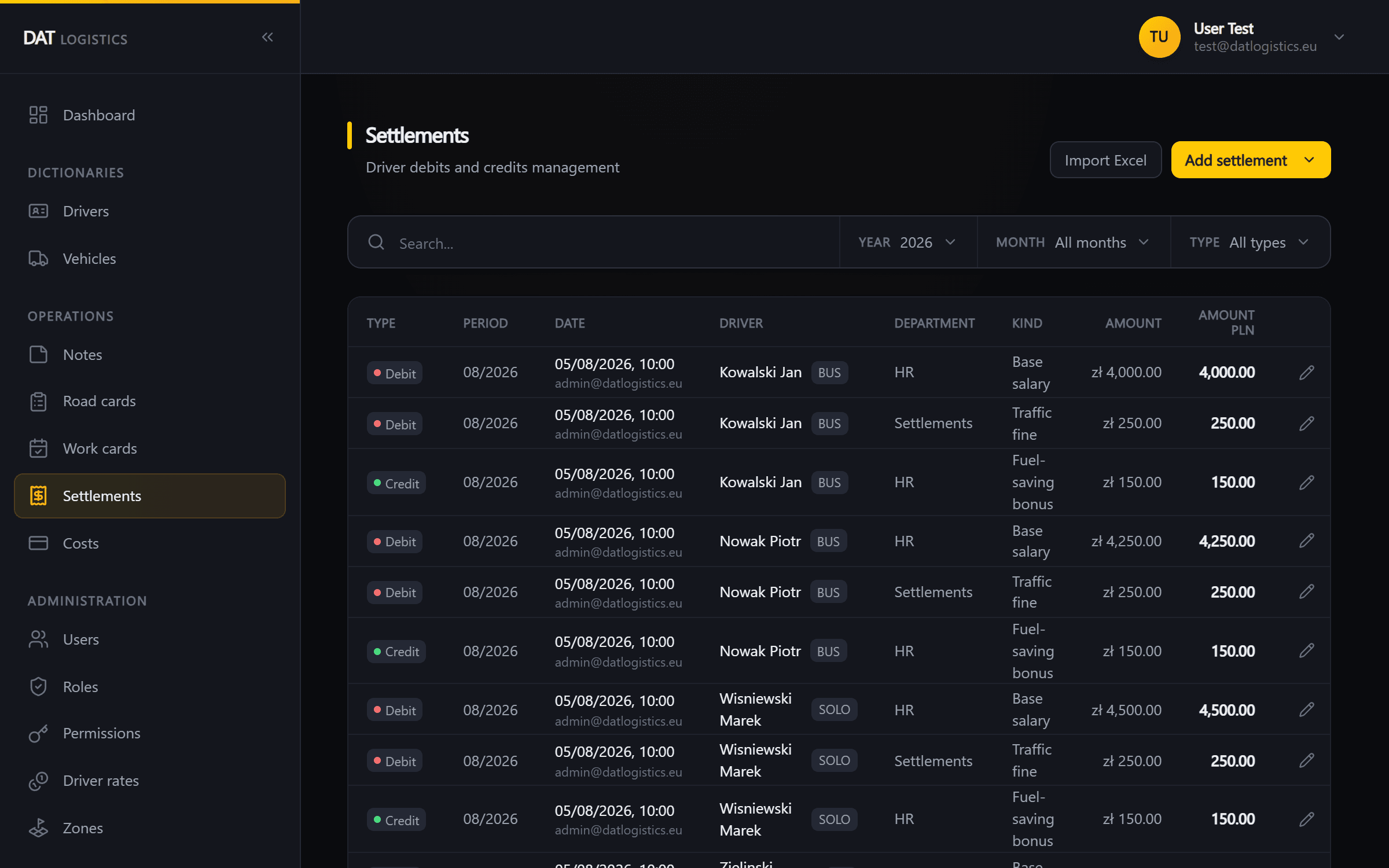Click the Vehicles truck icon

coord(38,259)
